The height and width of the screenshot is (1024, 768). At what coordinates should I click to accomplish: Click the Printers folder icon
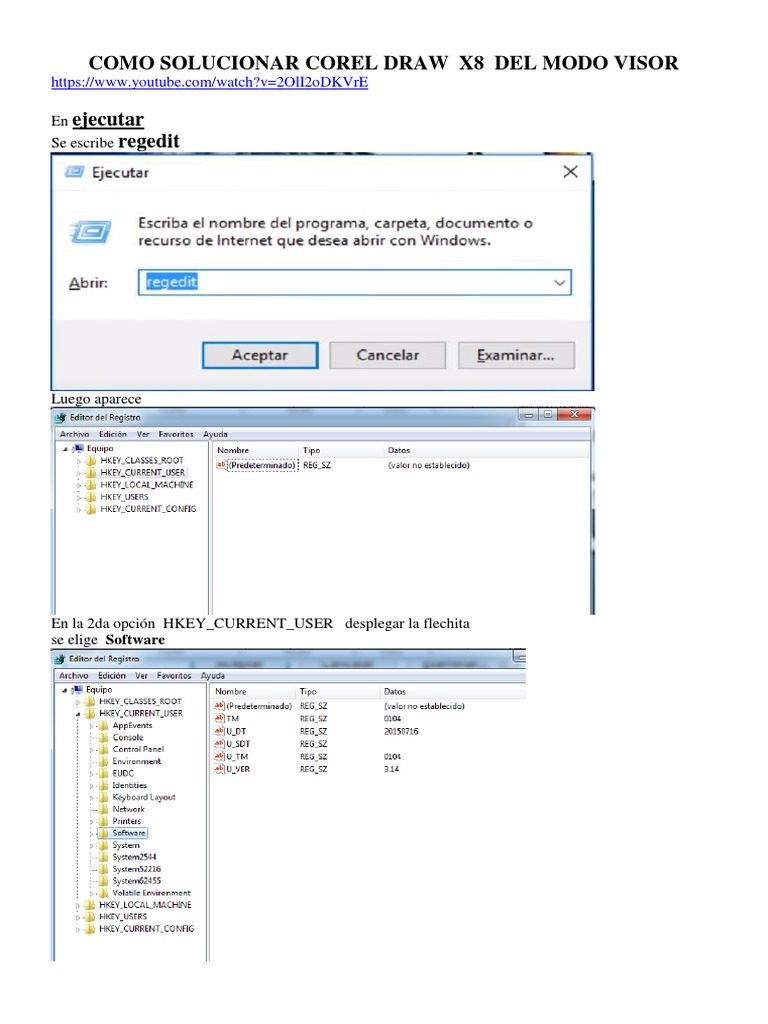coord(103,822)
